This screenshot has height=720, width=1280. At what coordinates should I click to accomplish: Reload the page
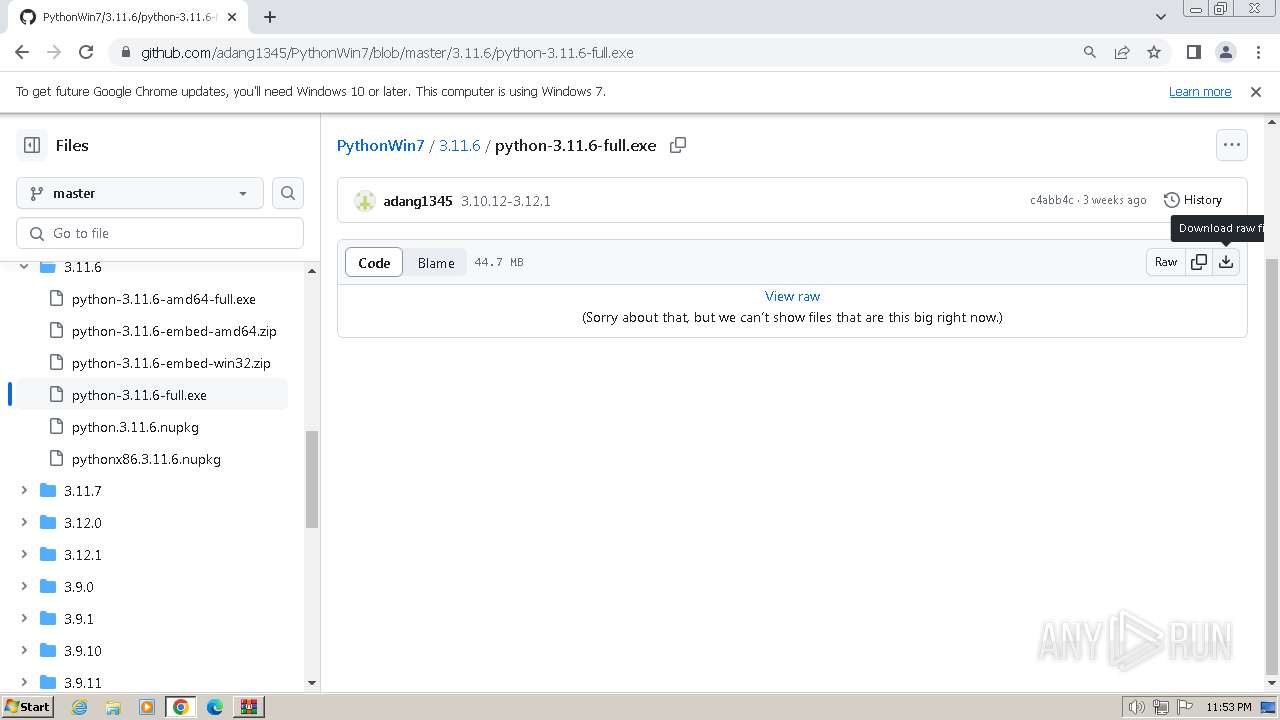tap(86, 52)
